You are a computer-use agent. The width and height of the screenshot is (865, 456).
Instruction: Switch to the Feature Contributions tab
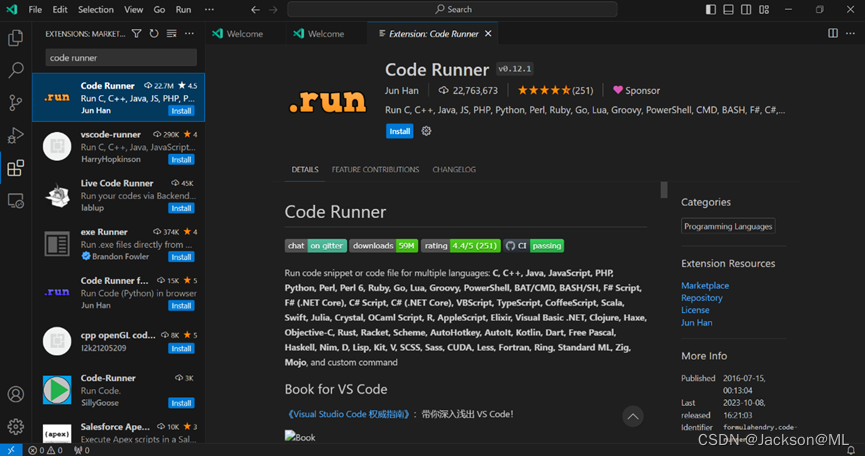point(375,169)
